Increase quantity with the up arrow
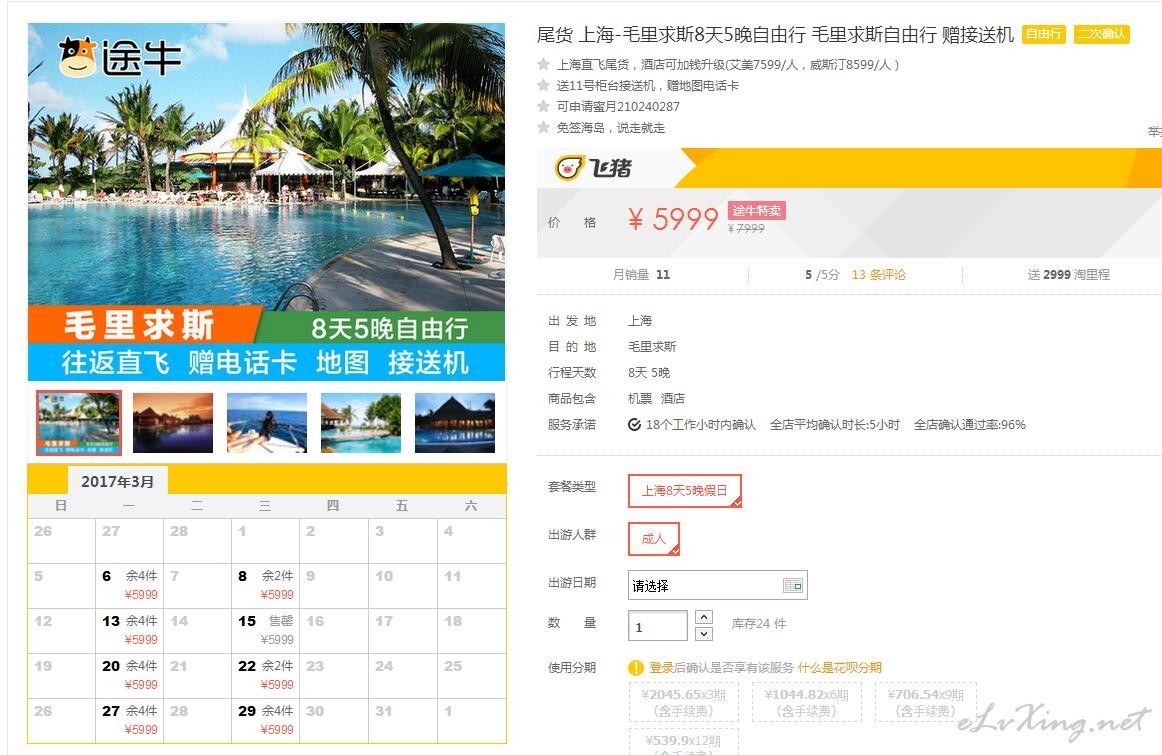 (x=704, y=617)
